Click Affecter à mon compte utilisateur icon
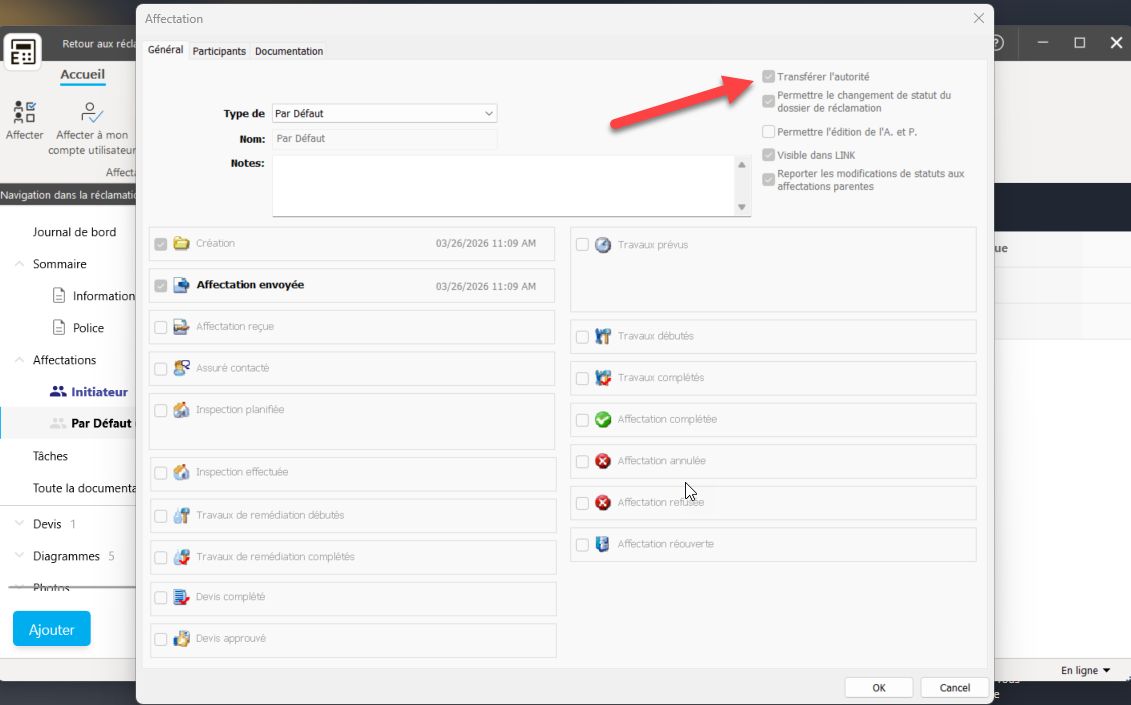This screenshot has width=1131, height=705. coord(92,112)
